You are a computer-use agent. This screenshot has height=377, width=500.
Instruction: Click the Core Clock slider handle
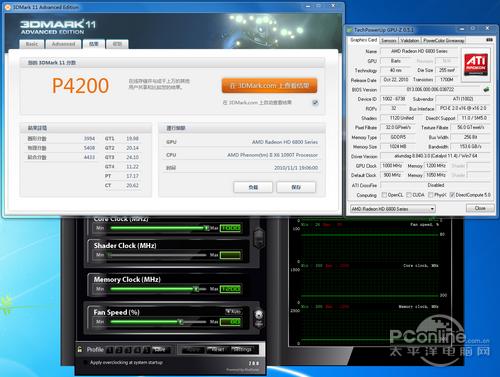(x=207, y=228)
